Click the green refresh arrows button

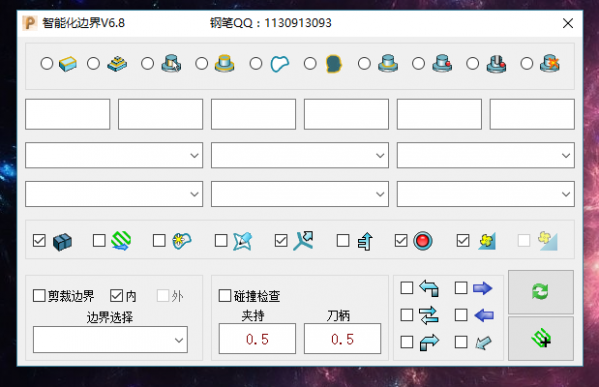[541, 292]
